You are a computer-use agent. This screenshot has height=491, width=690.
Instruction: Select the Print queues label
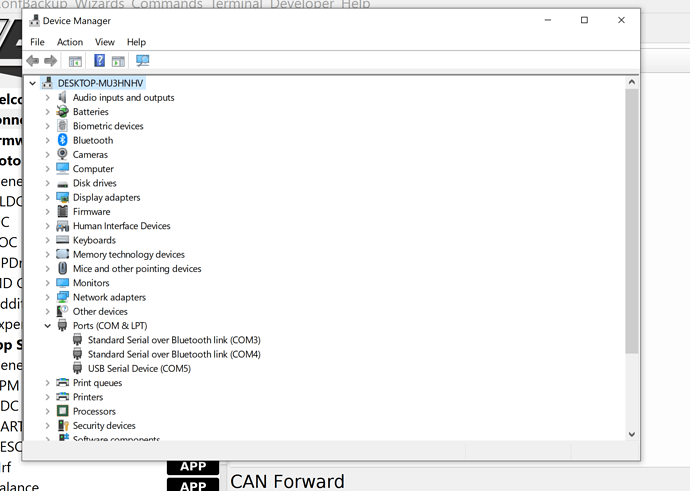97,382
